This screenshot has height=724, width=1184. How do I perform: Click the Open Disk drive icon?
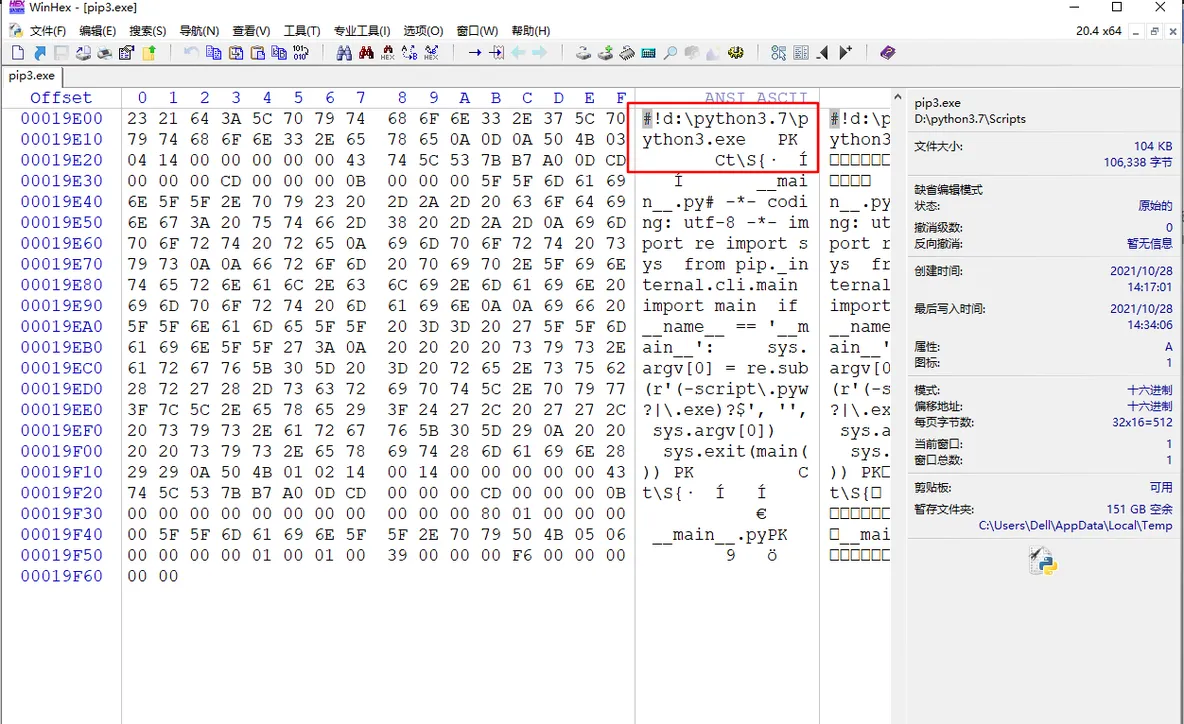click(x=583, y=53)
